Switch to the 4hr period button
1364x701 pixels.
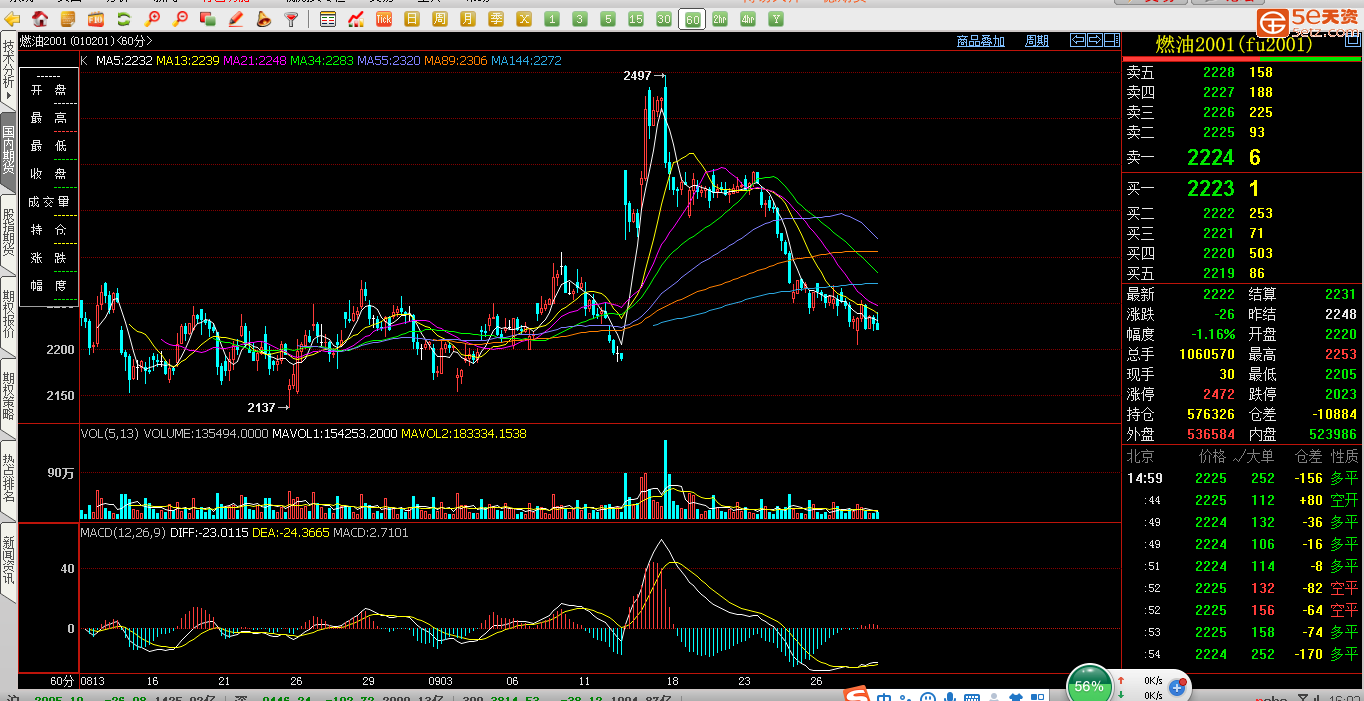(x=748, y=19)
